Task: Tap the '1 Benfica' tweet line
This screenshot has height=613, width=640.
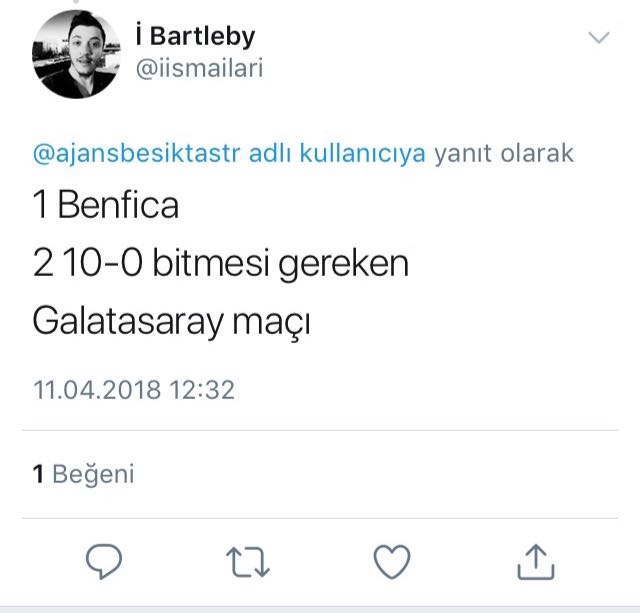Action: [106, 206]
